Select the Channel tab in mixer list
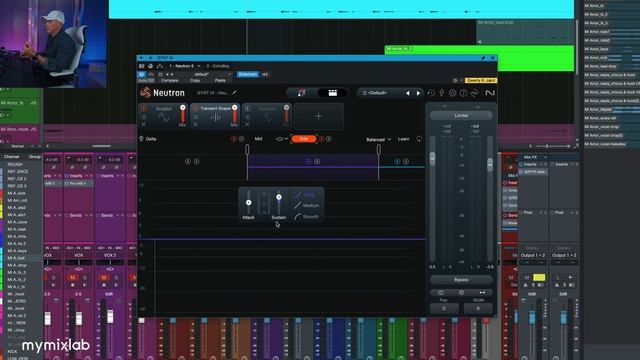Screen dimensions: 640x360 (x=11, y=157)
